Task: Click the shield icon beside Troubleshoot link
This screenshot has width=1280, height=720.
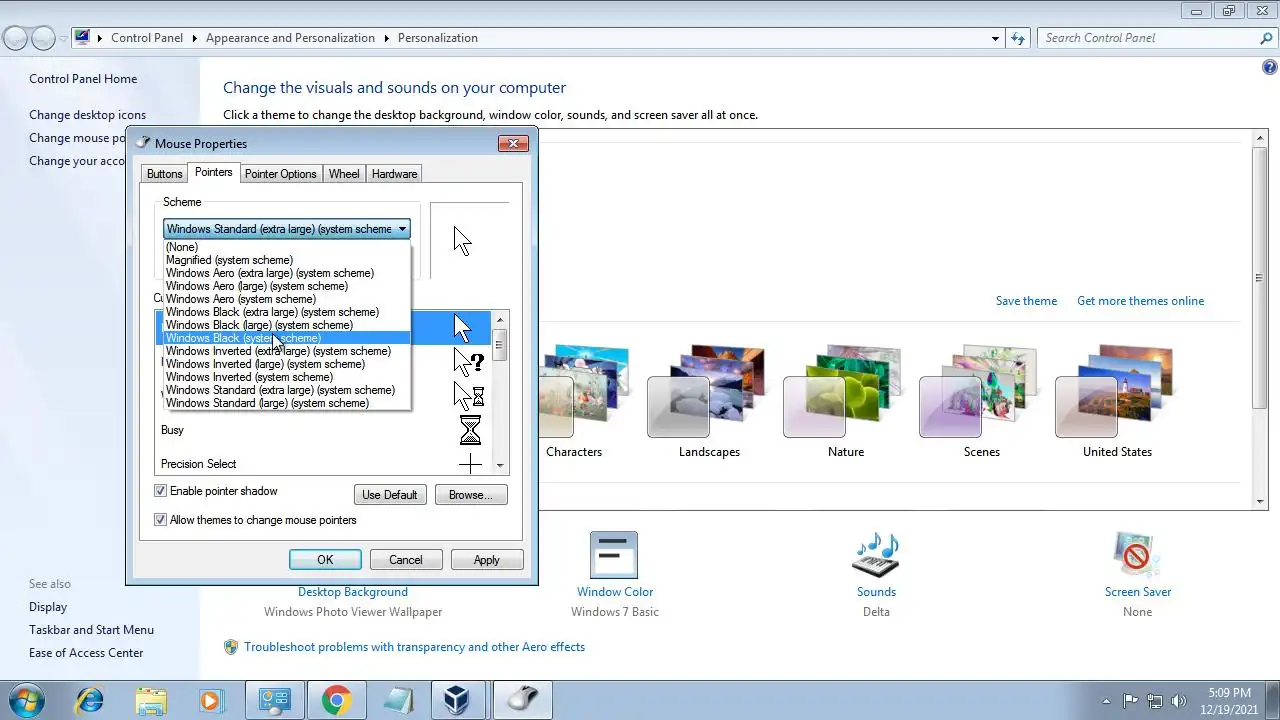Action: click(231, 647)
